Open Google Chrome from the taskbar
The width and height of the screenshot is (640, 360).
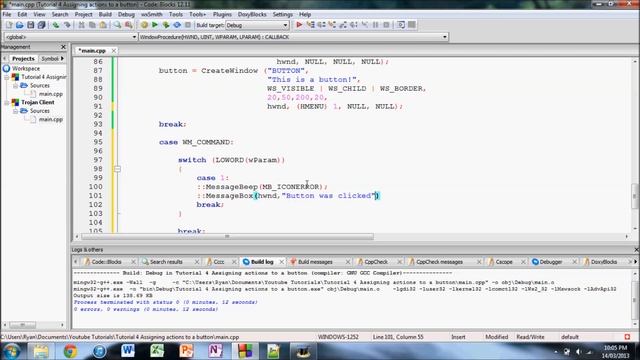point(70,351)
